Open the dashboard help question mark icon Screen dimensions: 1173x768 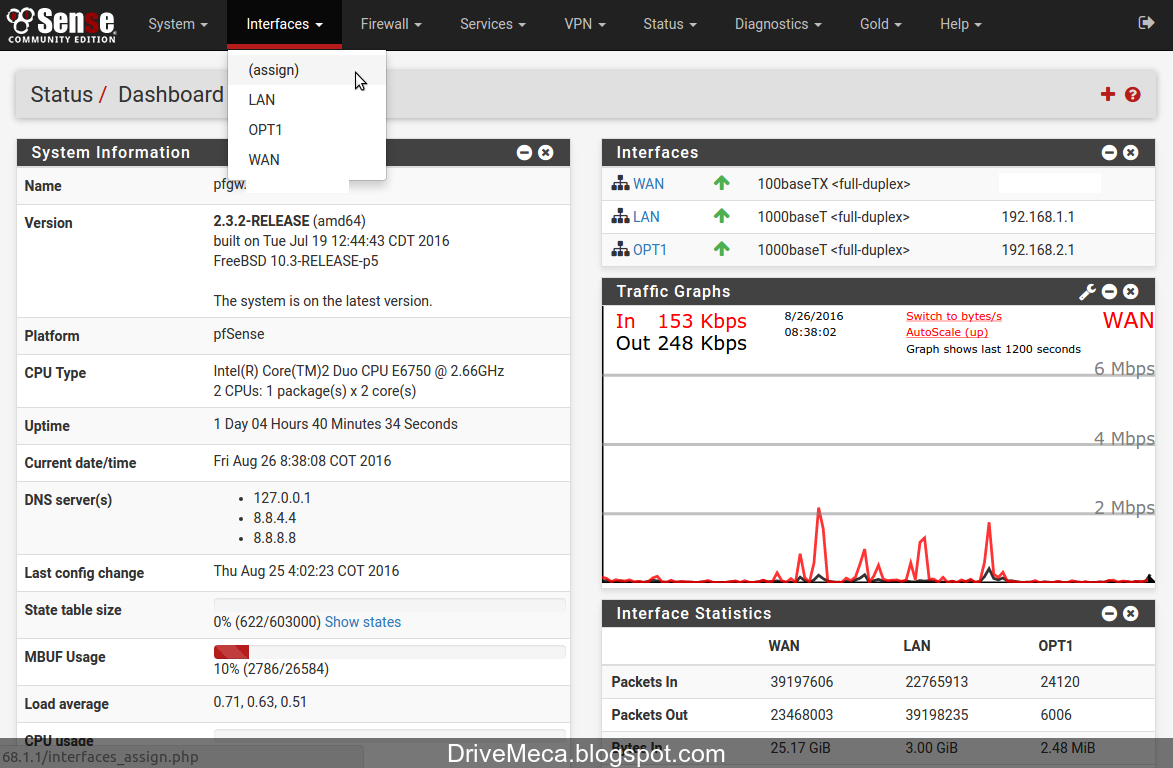pyautogui.click(x=1132, y=94)
